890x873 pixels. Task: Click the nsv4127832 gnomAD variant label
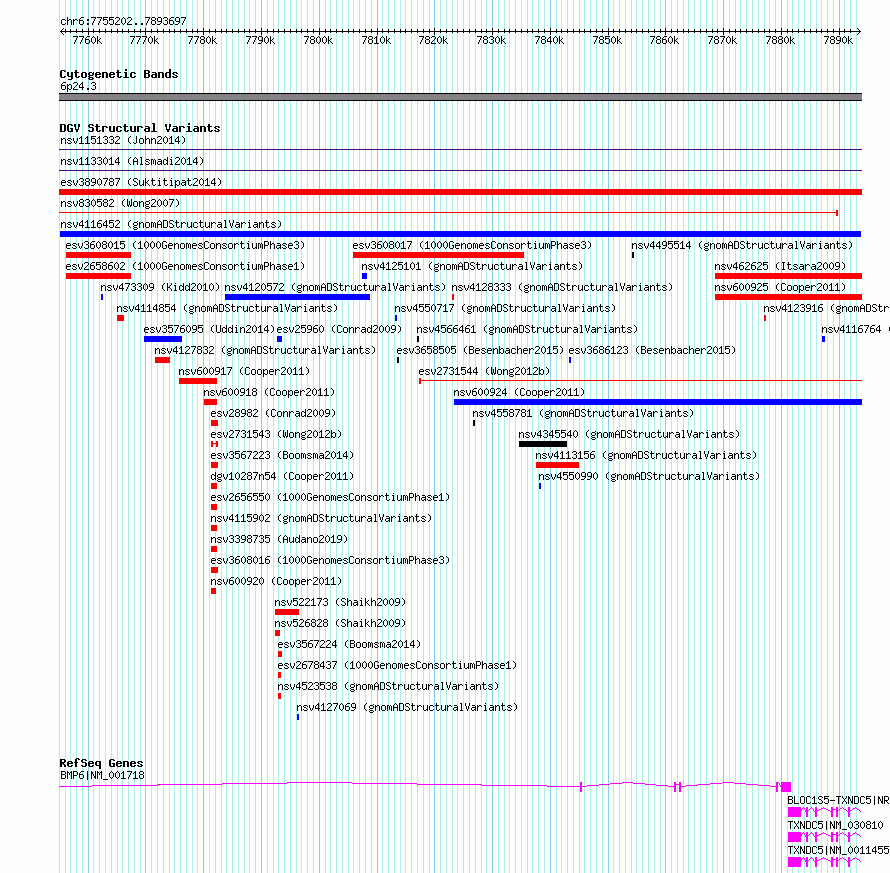(266, 350)
